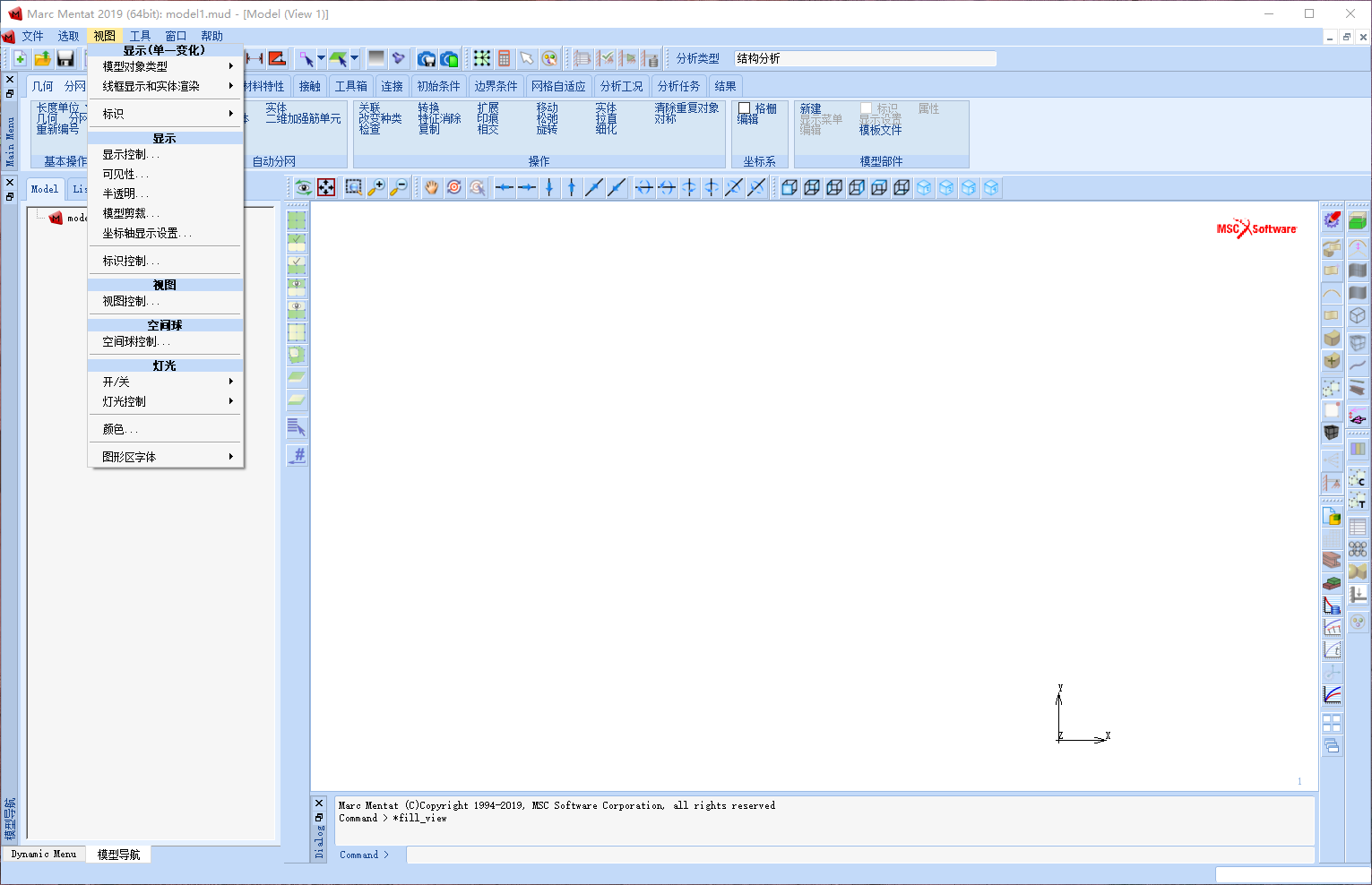Switch to the 分析任务 tab

pos(678,86)
